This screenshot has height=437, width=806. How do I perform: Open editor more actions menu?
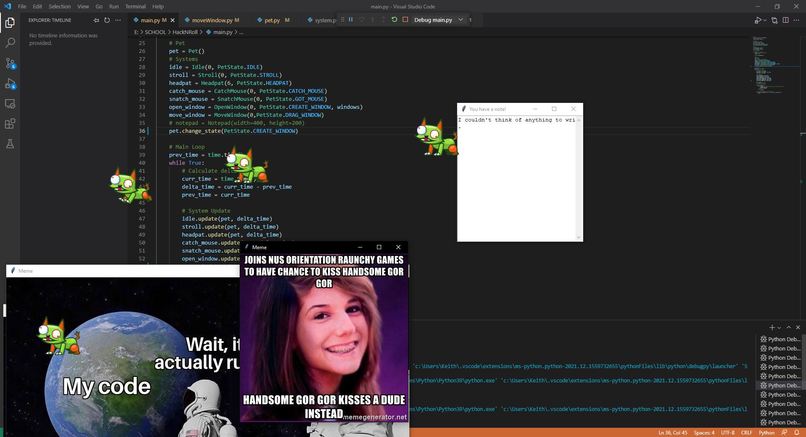click(x=796, y=20)
